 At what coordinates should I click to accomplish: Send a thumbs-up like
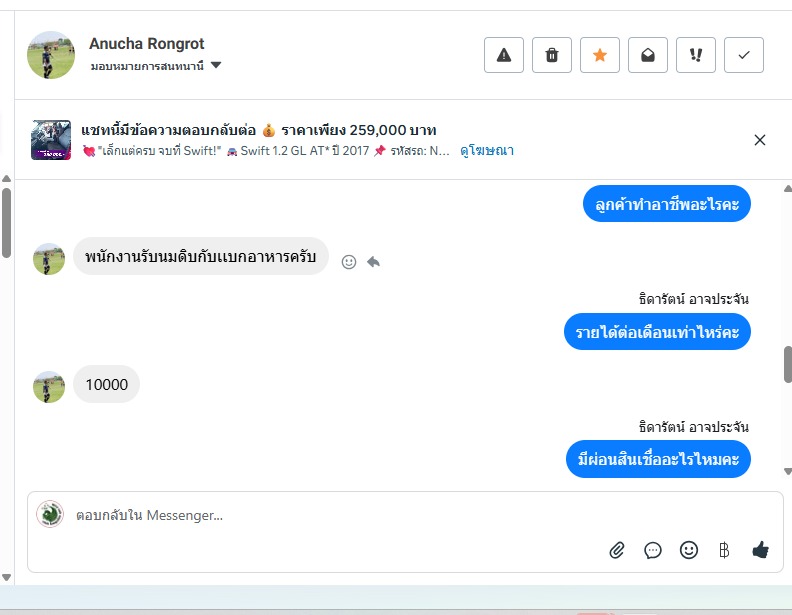[x=760, y=549]
